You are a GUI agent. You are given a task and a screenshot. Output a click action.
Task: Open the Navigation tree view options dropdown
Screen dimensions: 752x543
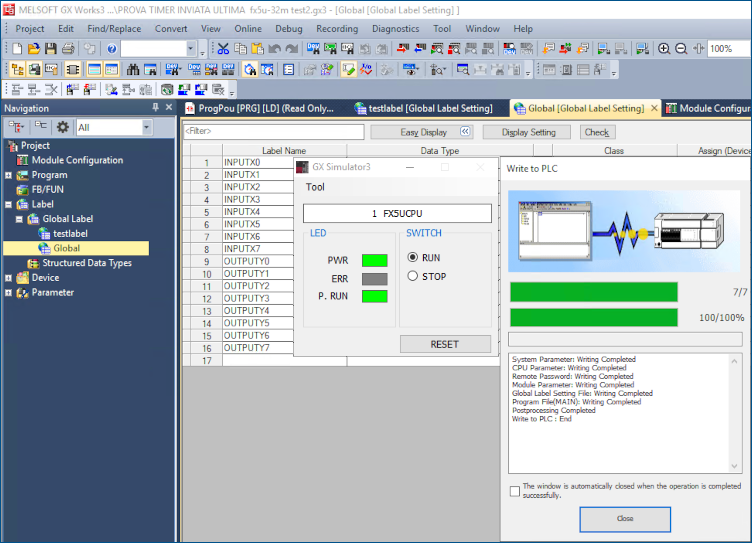click(x=16, y=127)
